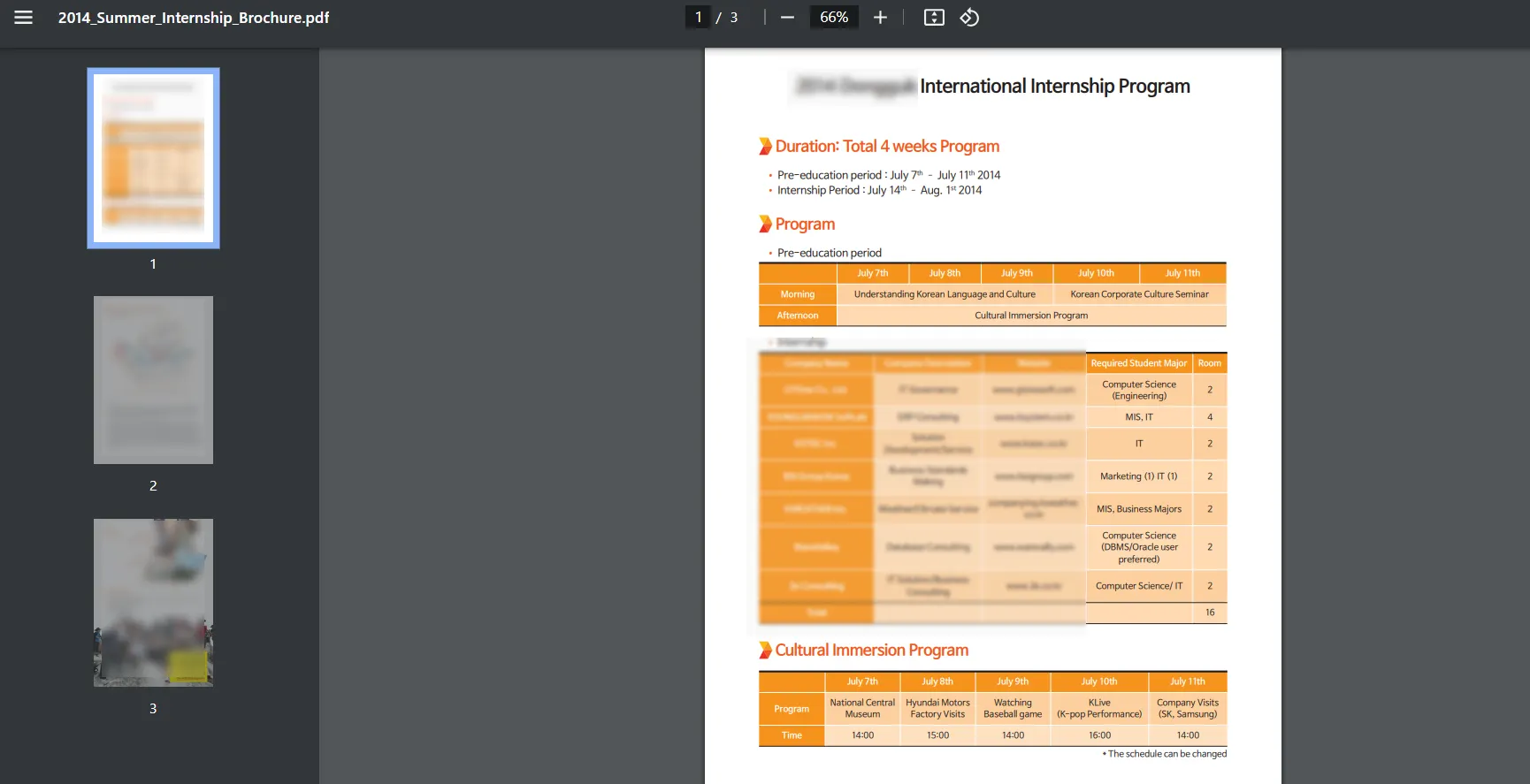Viewport: 1530px width, 784px height.
Task: Click the Computer Science/ IT cell
Action: pyautogui.click(x=1139, y=586)
